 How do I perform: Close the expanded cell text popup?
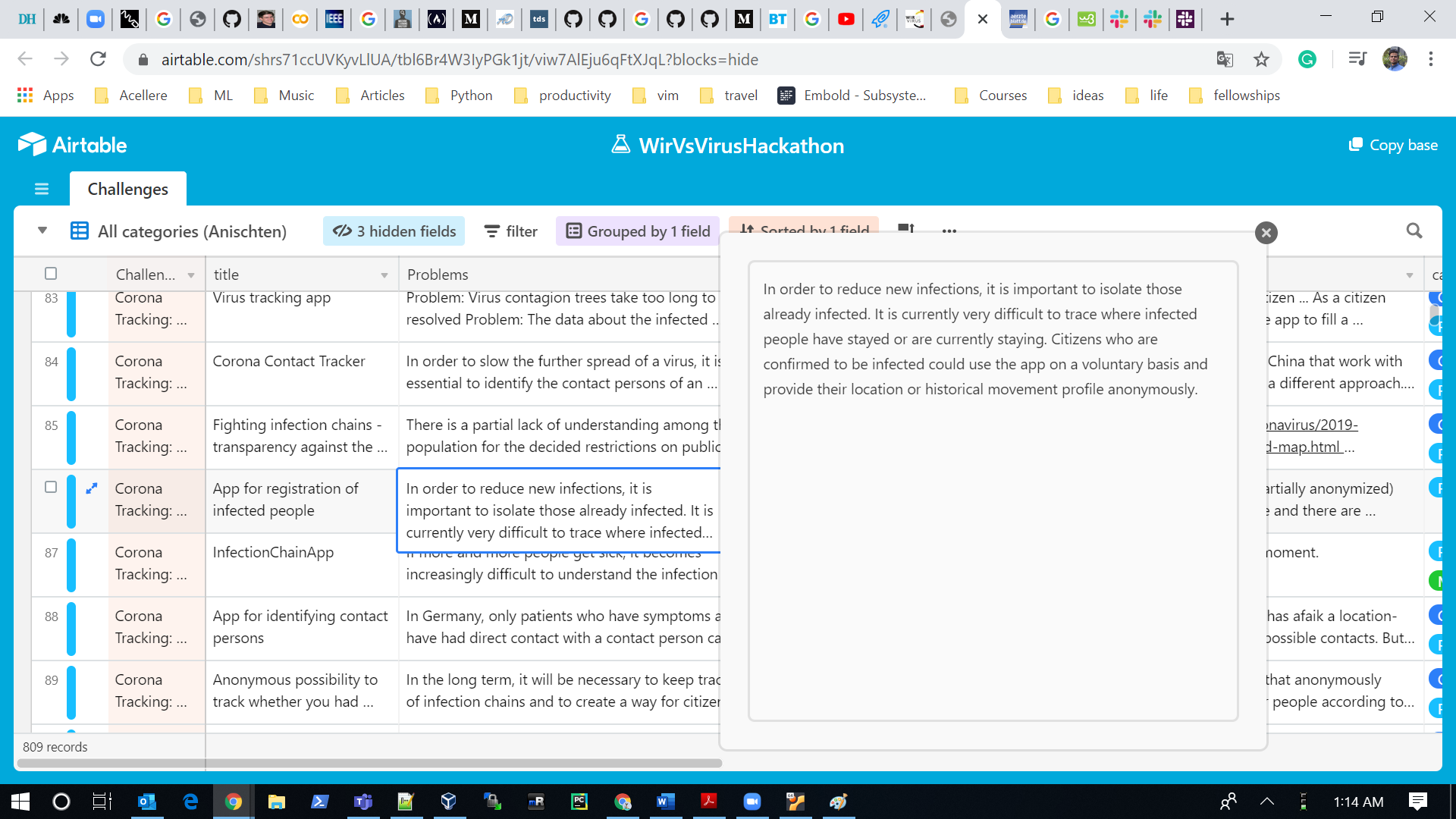pos(1266,233)
